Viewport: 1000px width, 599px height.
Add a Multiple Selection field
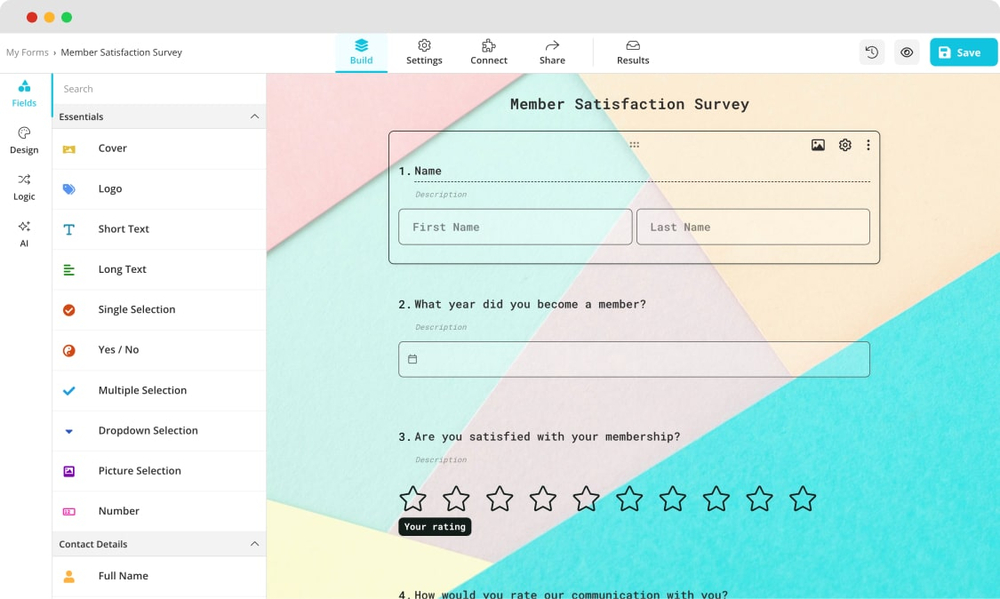pyautogui.click(x=142, y=390)
